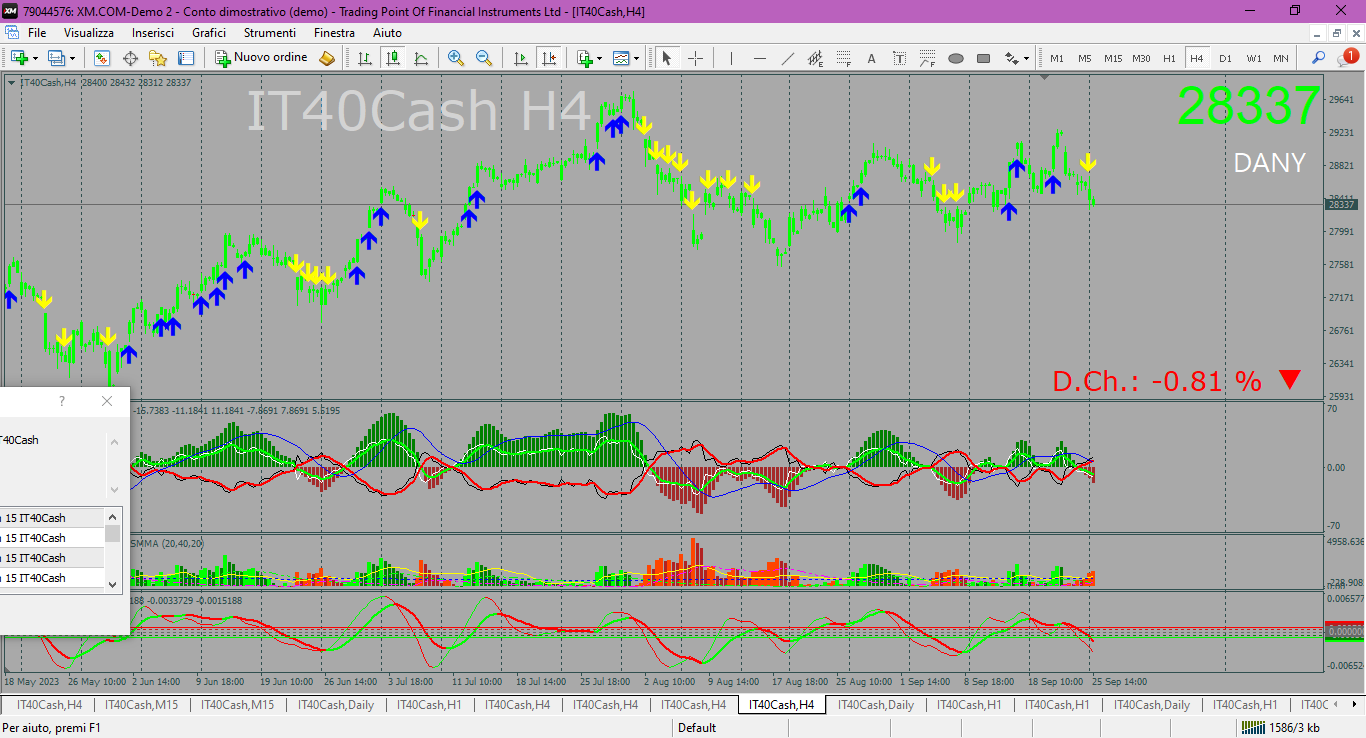Toggle chart shift from right border
This screenshot has height=738, width=1366.
tap(548, 58)
